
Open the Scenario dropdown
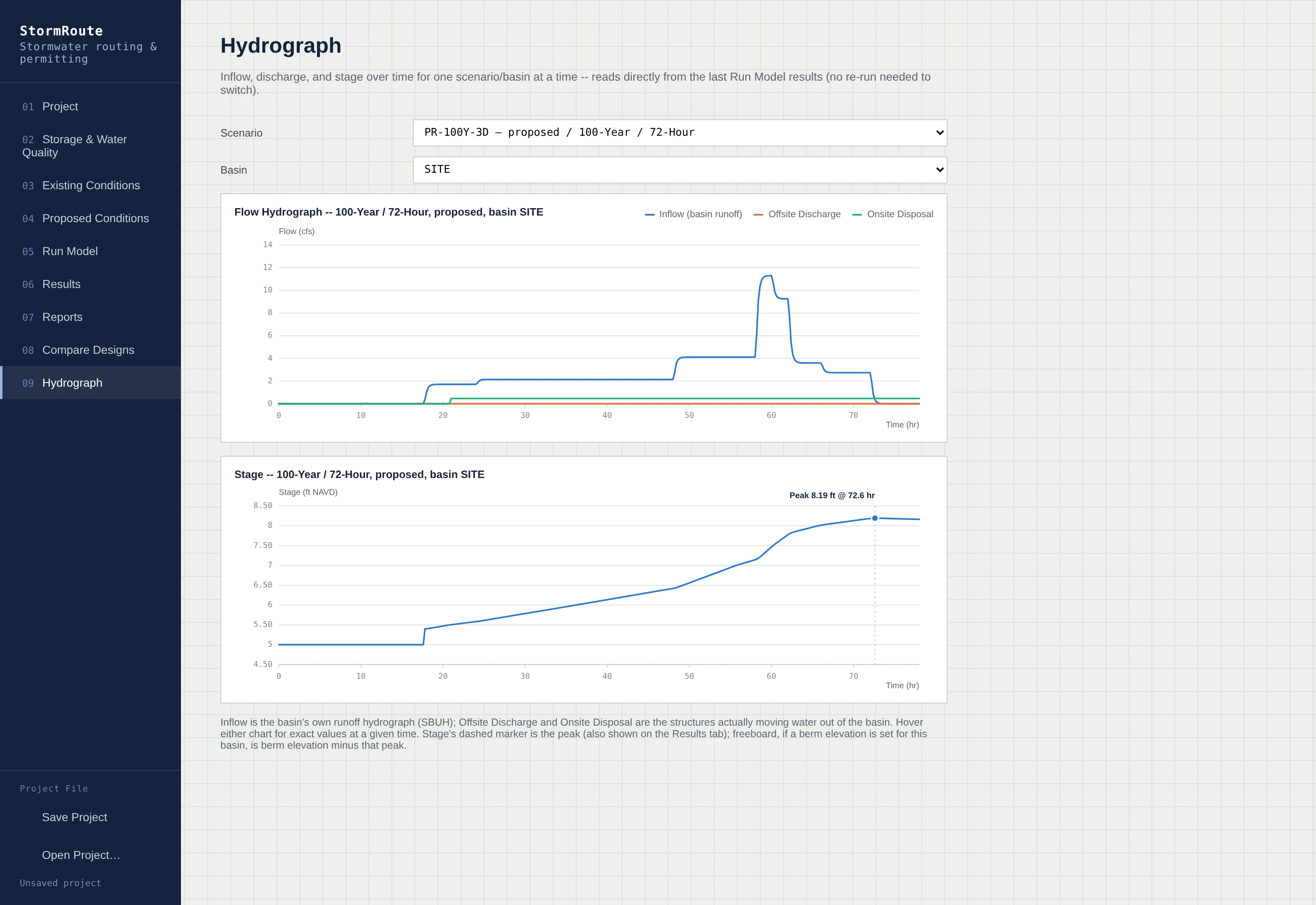pyautogui.click(x=679, y=133)
